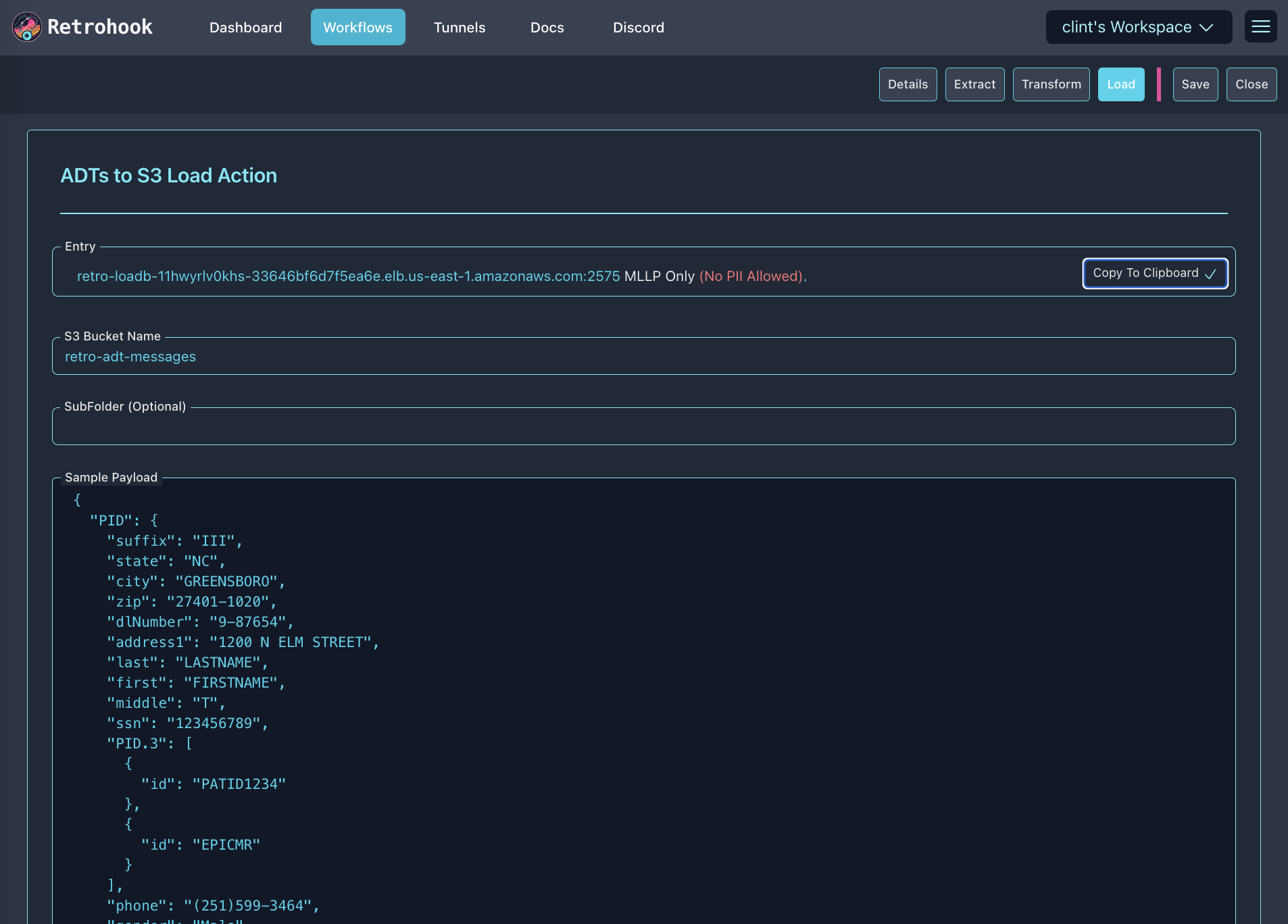Open the Discord link
The image size is (1288, 924).
pyautogui.click(x=639, y=27)
